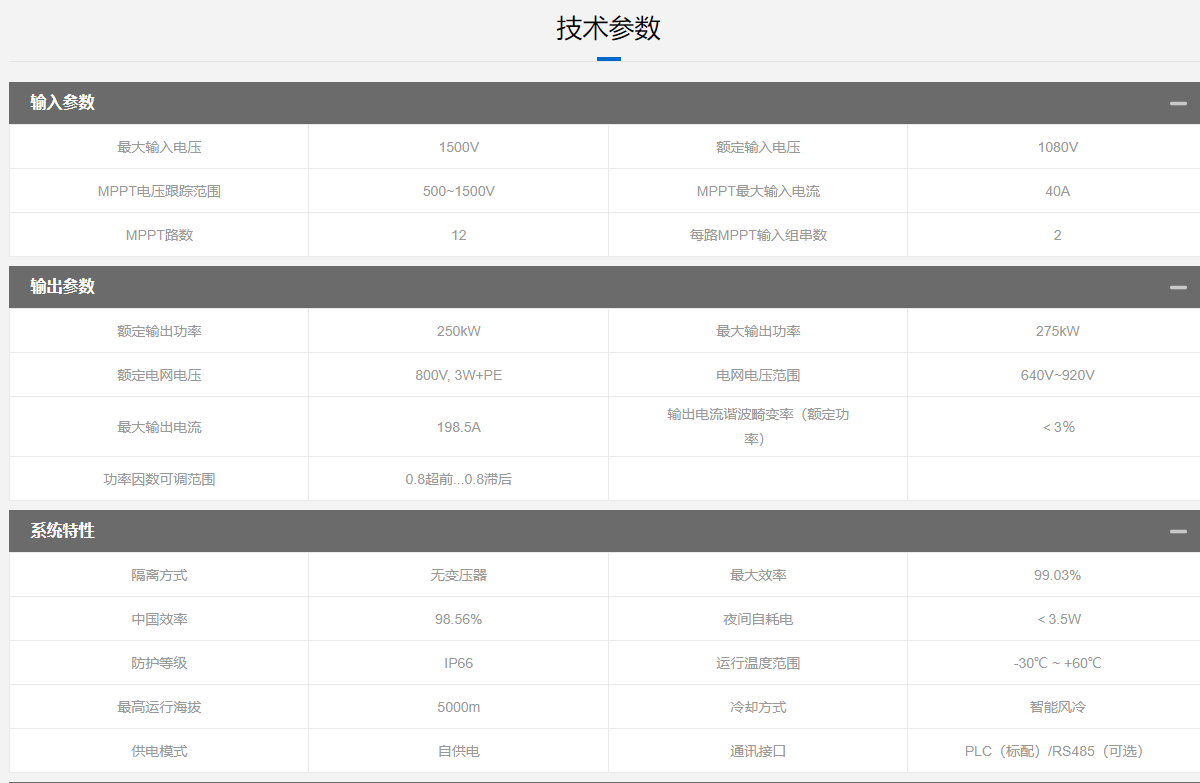Viewport: 1200px width, 783px height.
Task: Click the 技术参数 page heading
Action: coord(608,28)
